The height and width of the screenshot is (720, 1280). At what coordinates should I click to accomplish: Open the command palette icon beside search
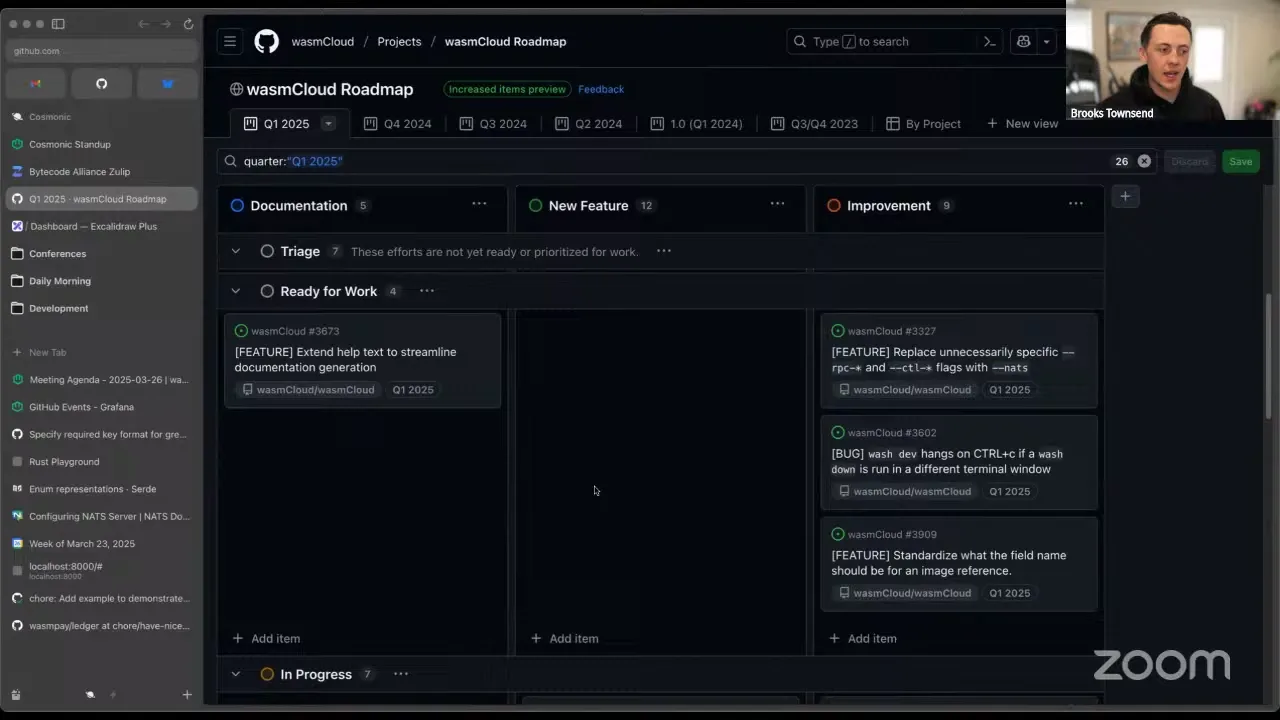click(x=990, y=41)
